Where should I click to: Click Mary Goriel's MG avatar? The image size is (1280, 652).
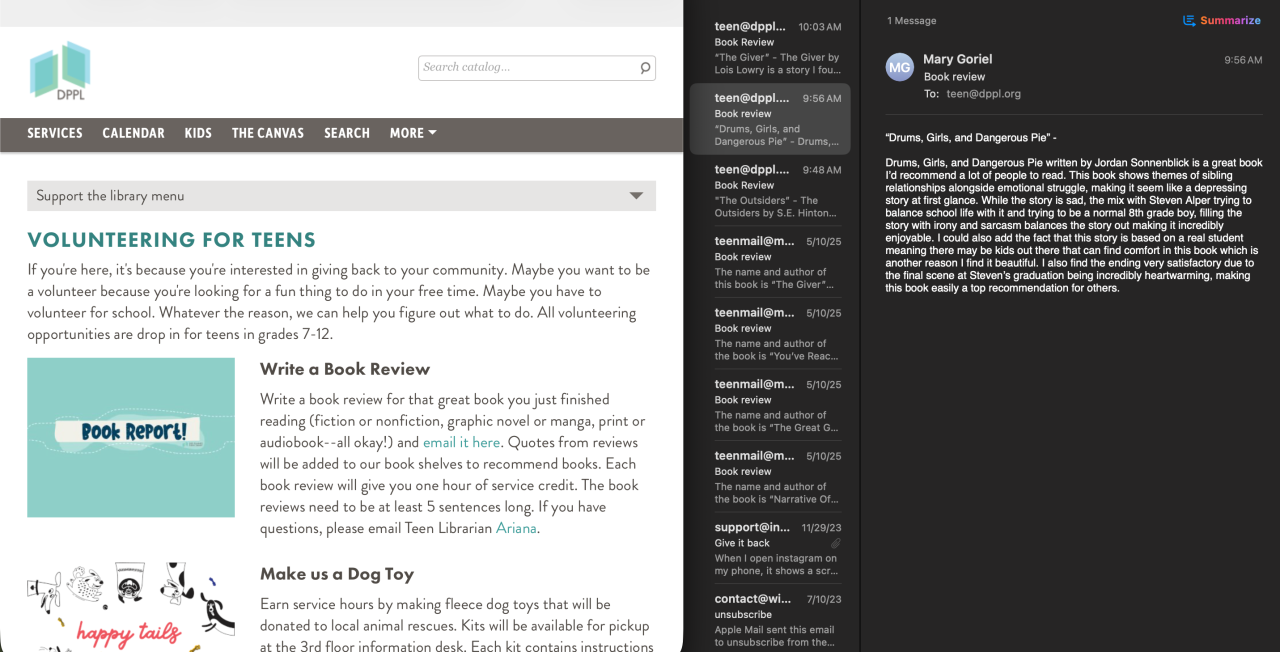coord(900,68)
